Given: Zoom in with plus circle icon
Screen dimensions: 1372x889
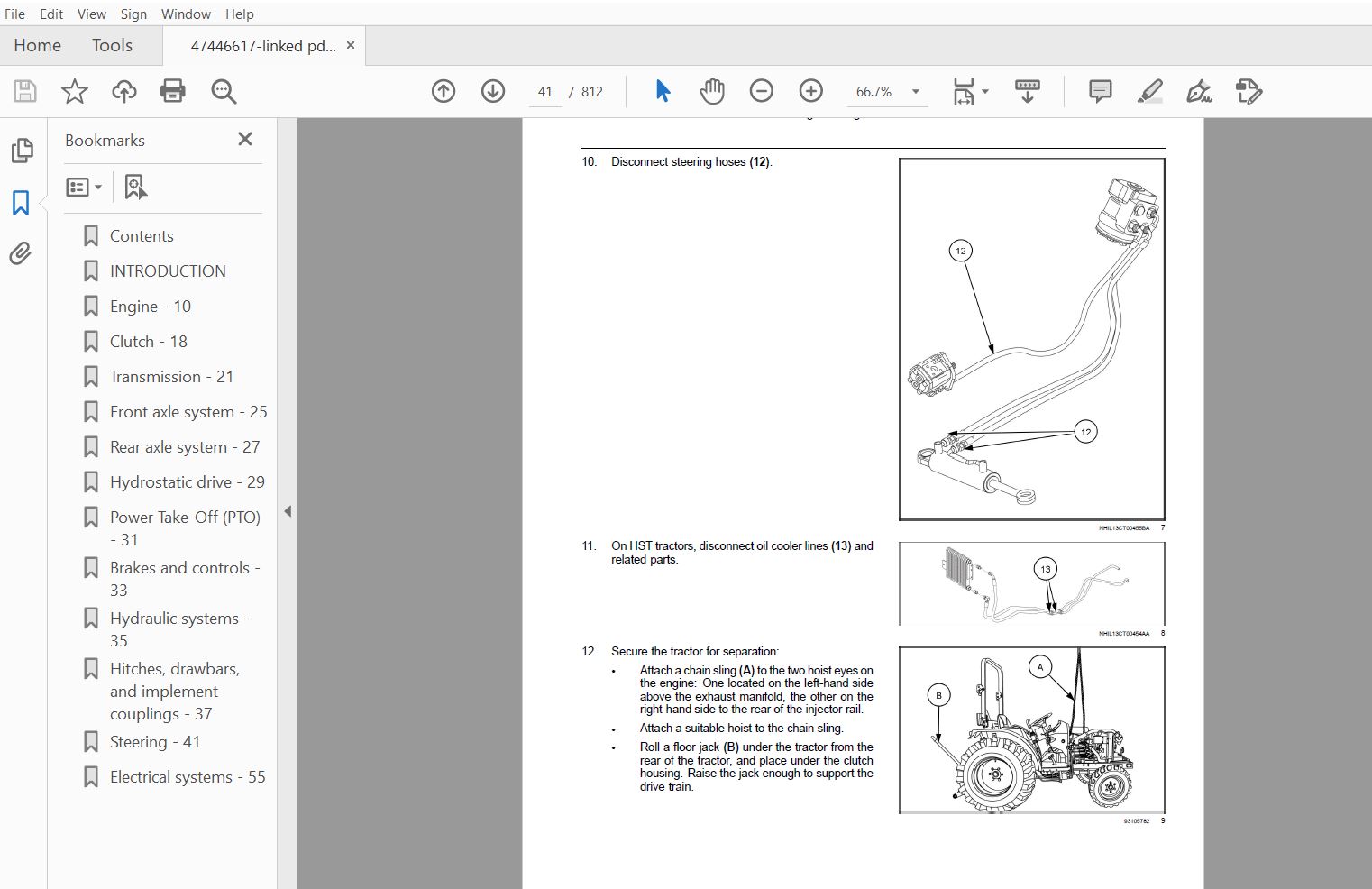Looking at the screenshot, I should [811, 91].
